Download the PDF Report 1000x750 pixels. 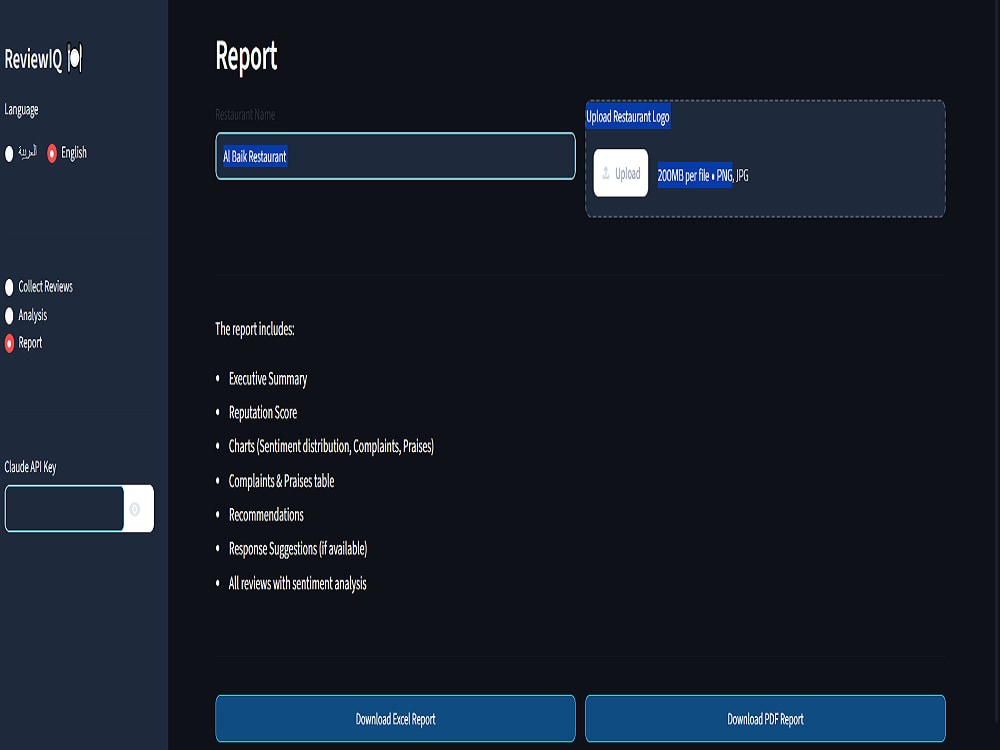click(x=765, y=719)
